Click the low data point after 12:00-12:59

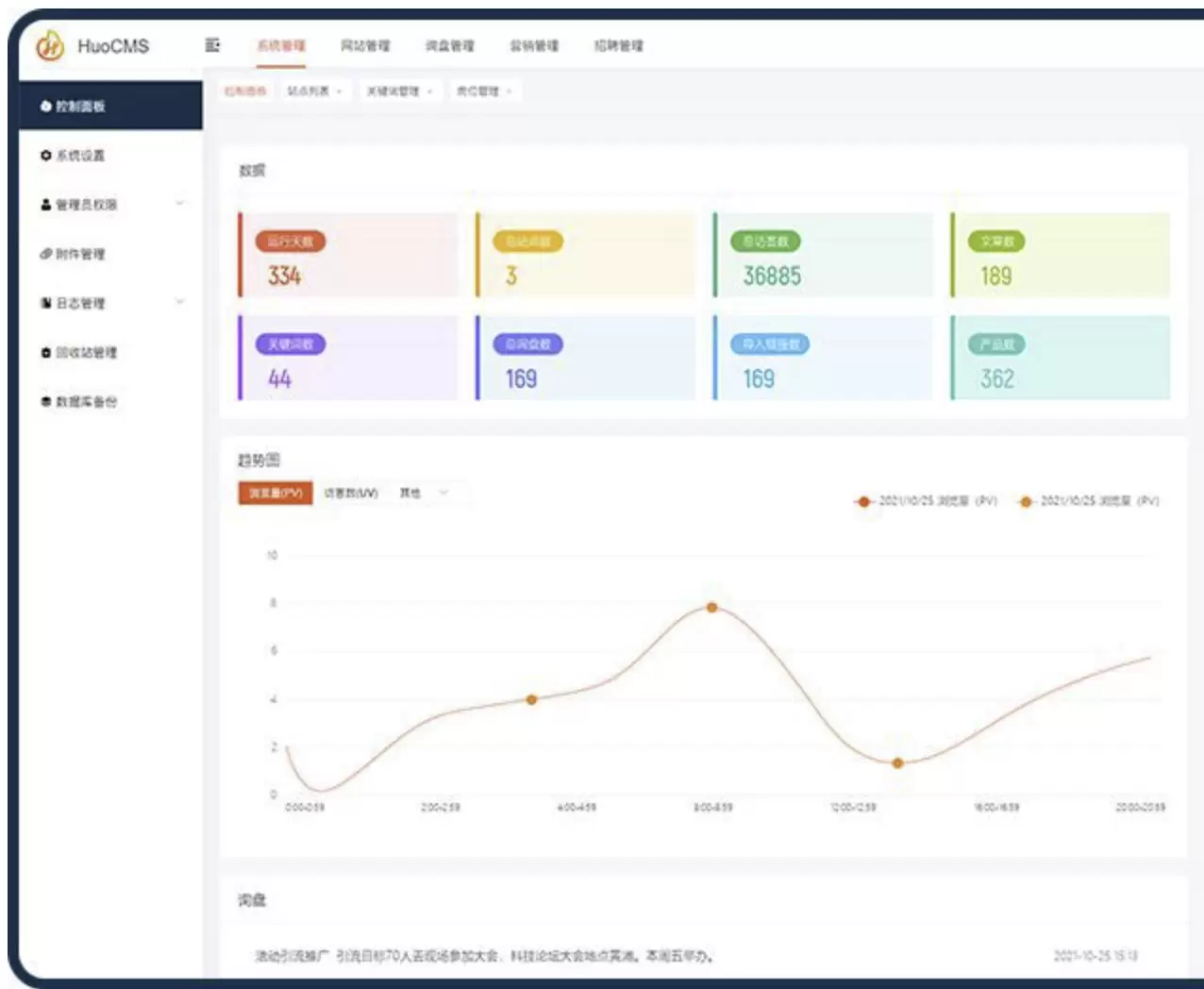coord(897,763)
